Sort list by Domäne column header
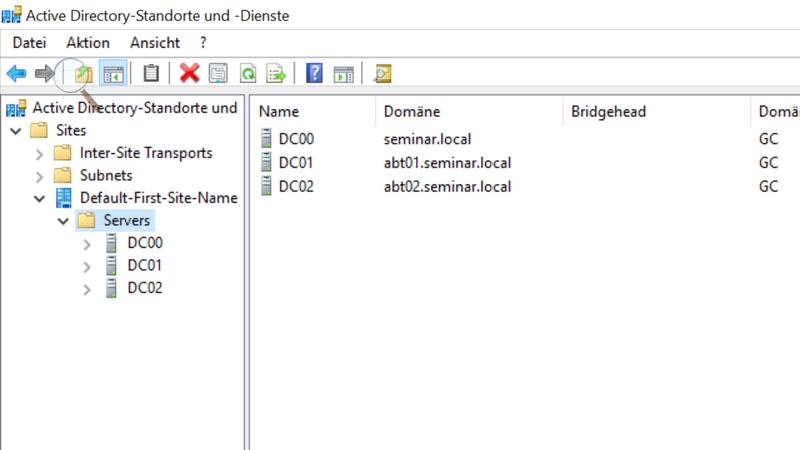Image resolution: width=800 pixels, height=450 pixels. tap(412, 111)
